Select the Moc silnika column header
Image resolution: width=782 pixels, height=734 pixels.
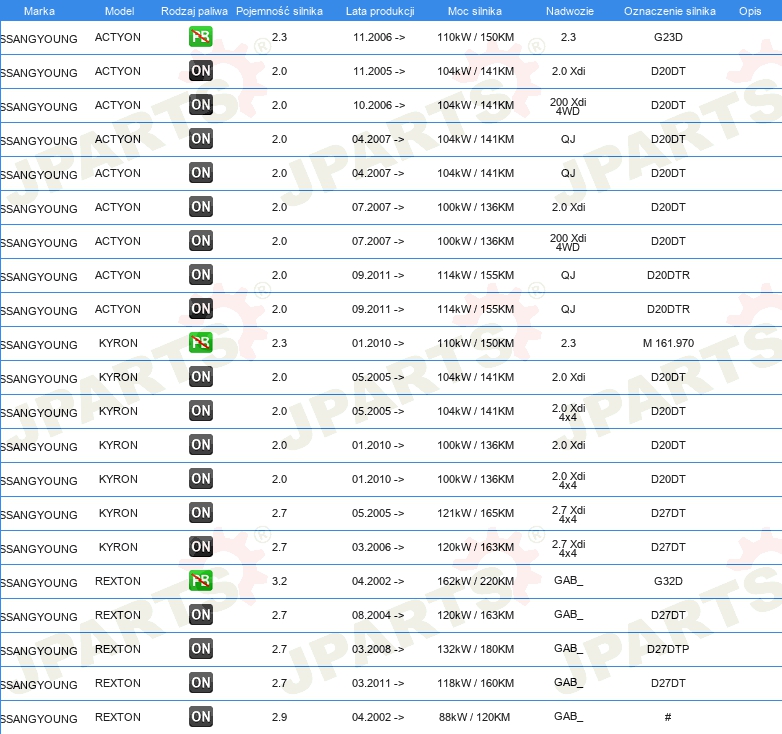[x=475, y=11]
